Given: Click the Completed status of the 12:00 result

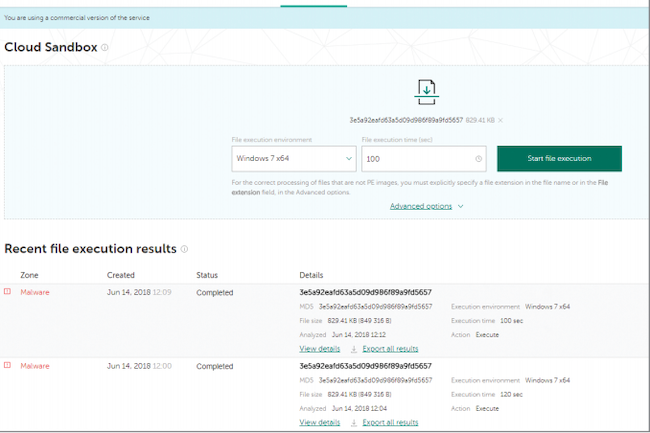Looking at the screenshot, I should tap(215, 366).
